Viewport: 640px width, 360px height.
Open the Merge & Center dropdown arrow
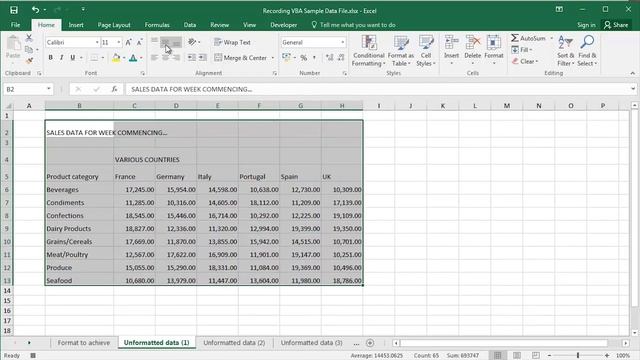(273, 58)
